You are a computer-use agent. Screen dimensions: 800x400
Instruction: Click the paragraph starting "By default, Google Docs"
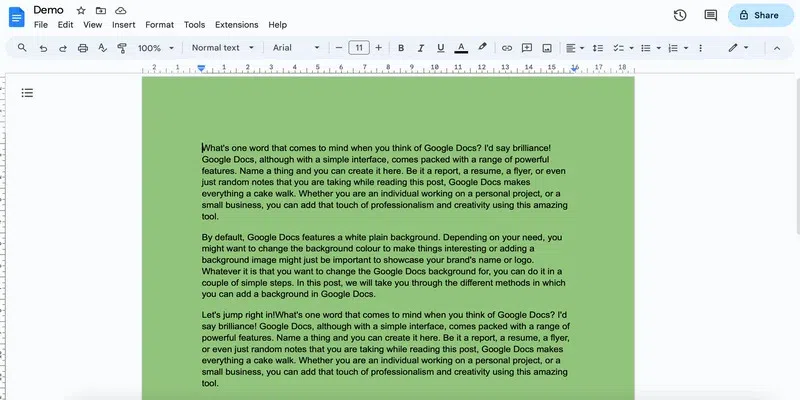(383, 266)
